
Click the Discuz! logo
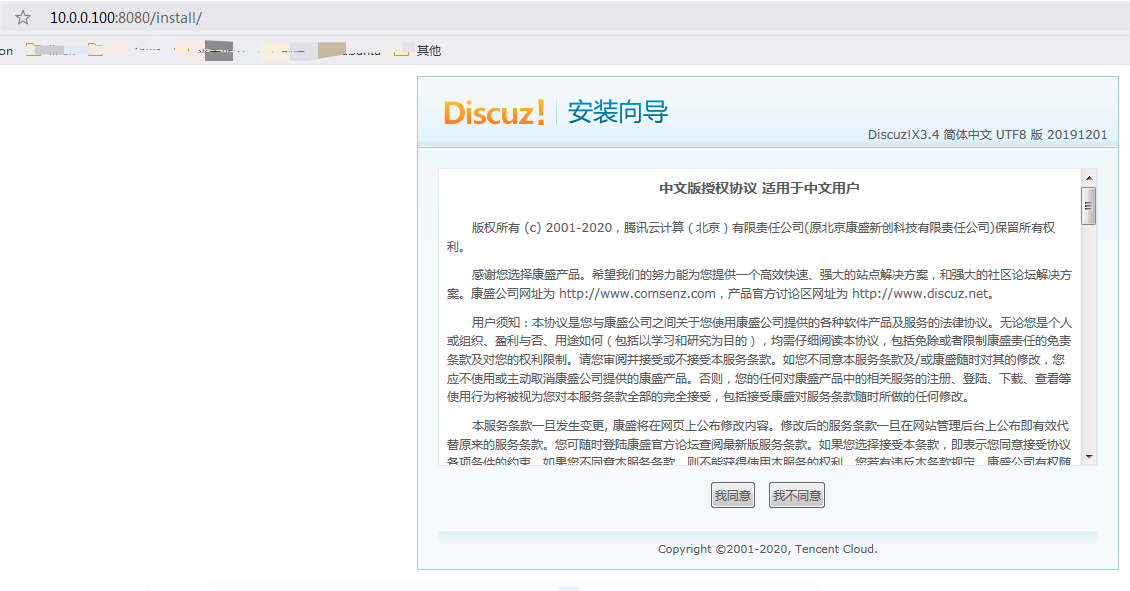(x=494, y=113)
